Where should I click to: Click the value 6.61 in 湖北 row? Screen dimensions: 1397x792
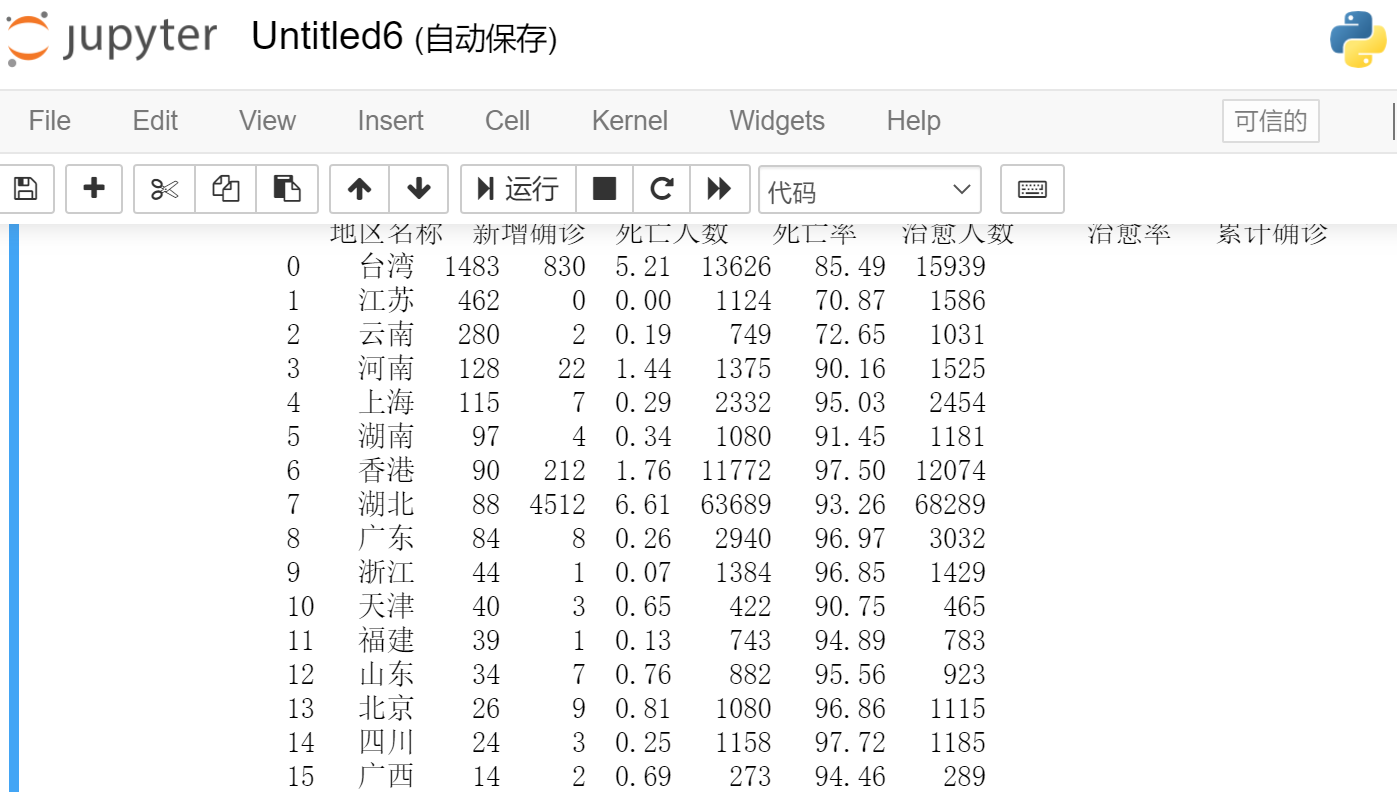[643, 504]
